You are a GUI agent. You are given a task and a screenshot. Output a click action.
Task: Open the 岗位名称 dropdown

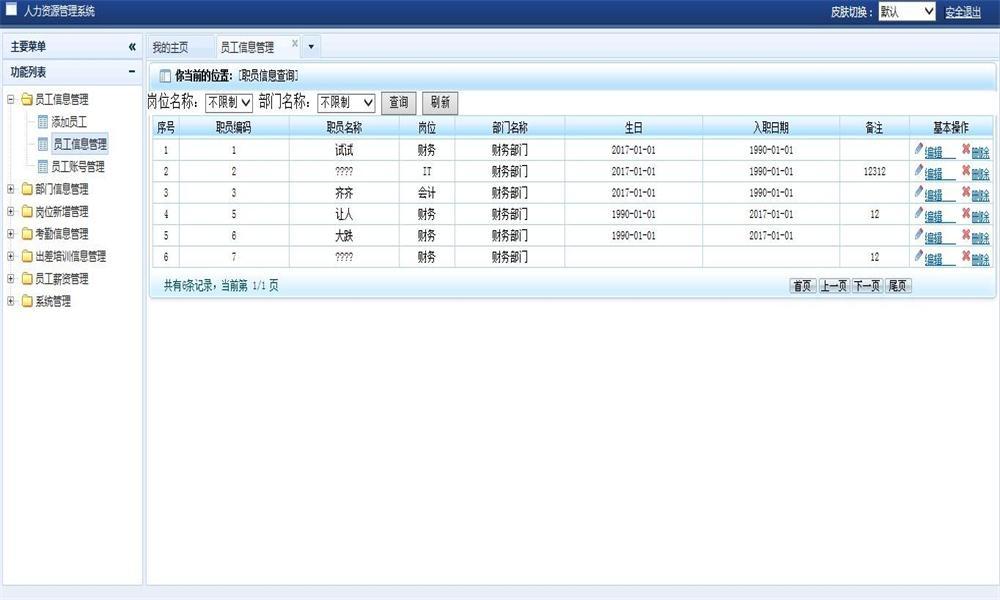pyautogui.click(x=229, y=102)
